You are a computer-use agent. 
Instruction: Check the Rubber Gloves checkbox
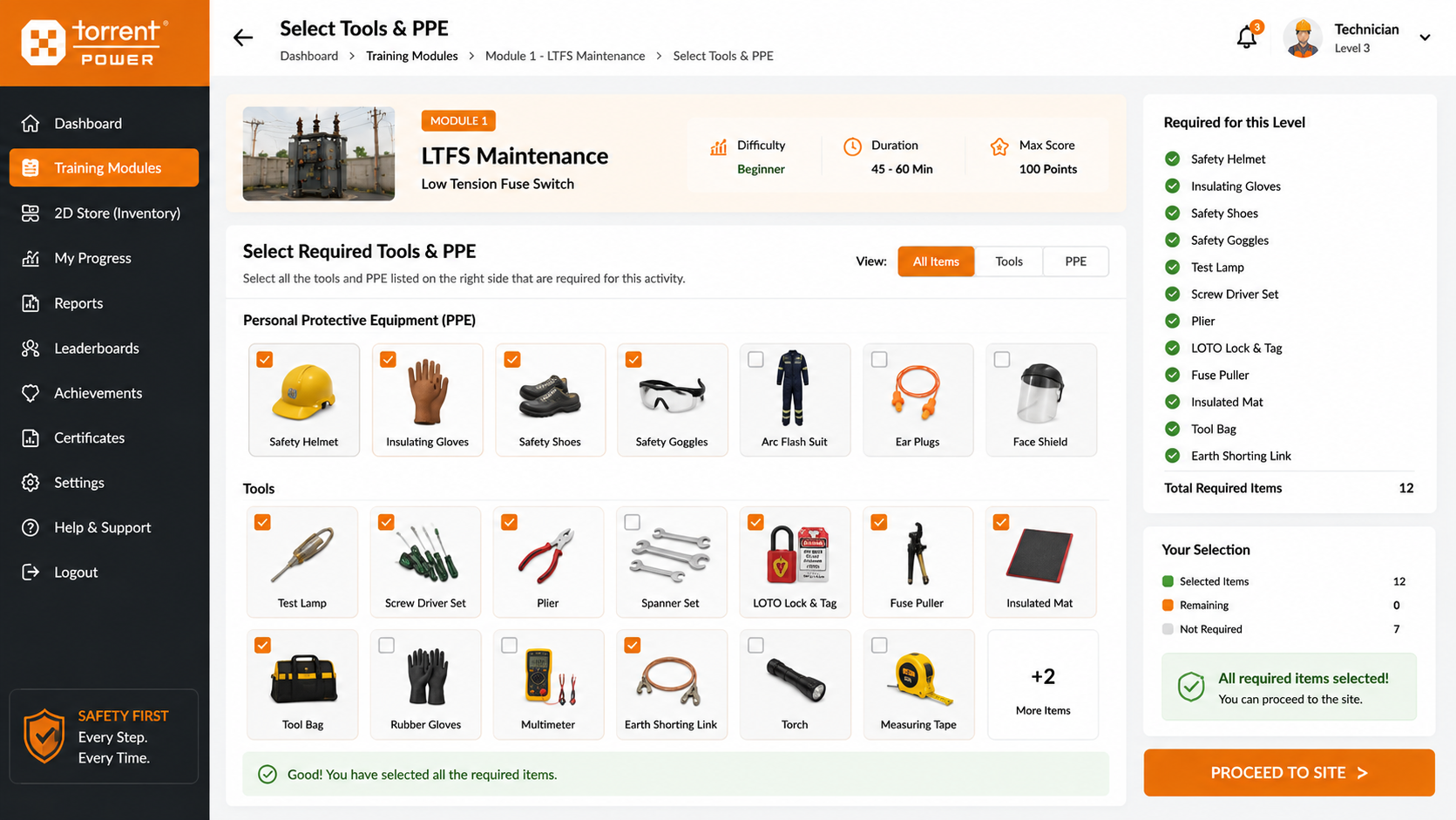(387, 645)
